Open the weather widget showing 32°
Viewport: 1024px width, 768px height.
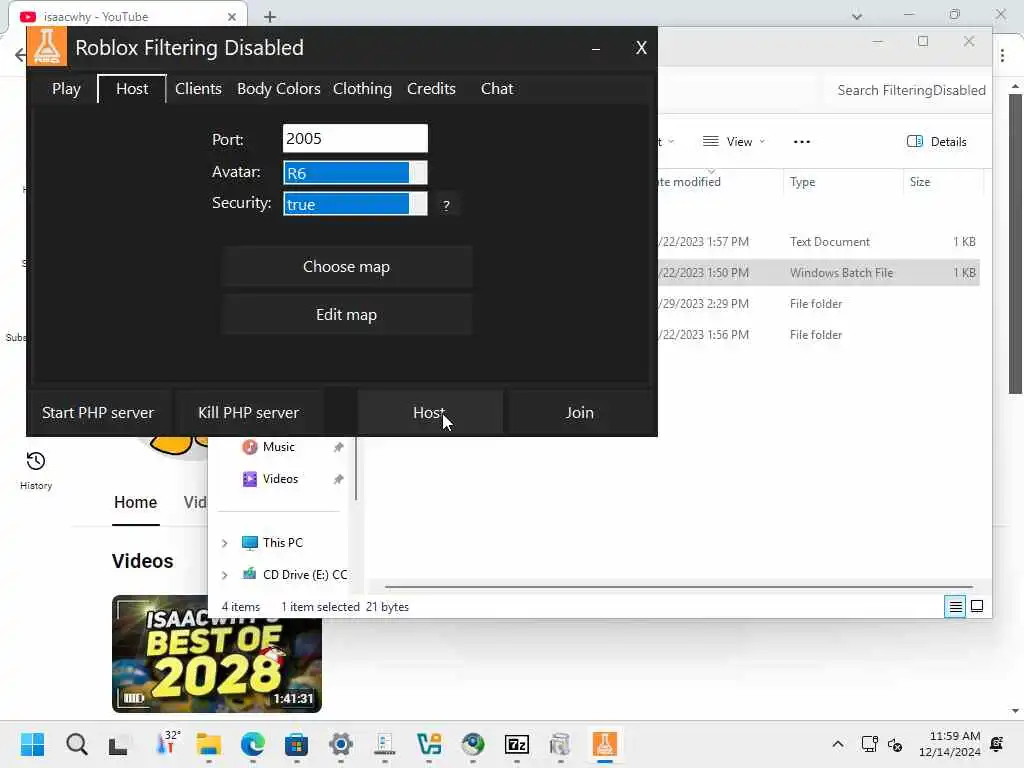(x=166, y=743)
